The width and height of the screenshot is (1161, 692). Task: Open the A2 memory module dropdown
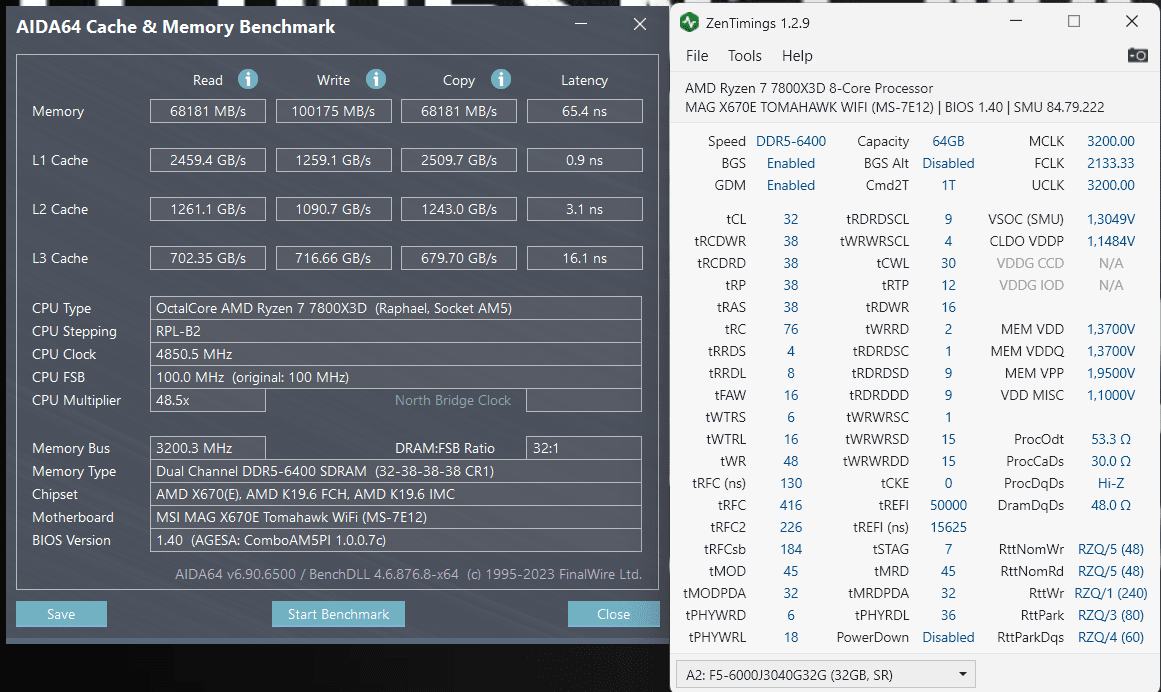click(x=826, y=675)
